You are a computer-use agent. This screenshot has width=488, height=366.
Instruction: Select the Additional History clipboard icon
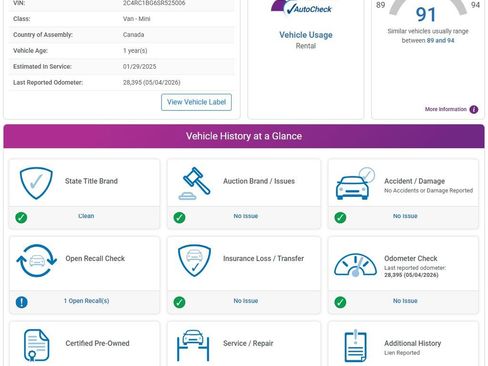click(355, 346)
